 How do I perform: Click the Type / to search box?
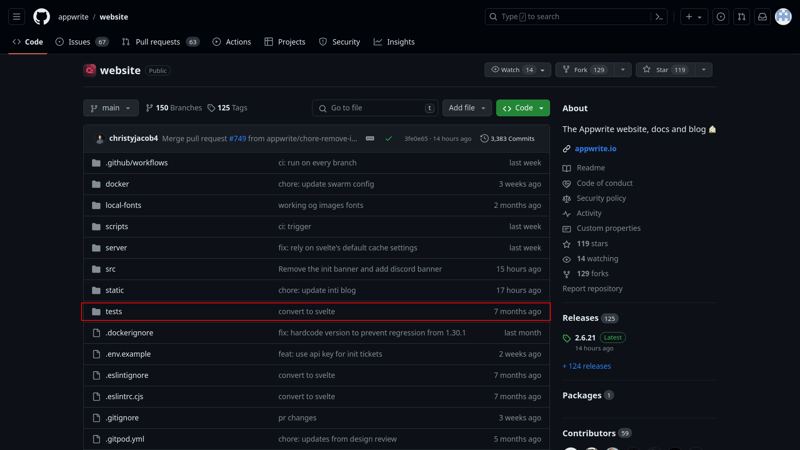[x=576, y=17]
